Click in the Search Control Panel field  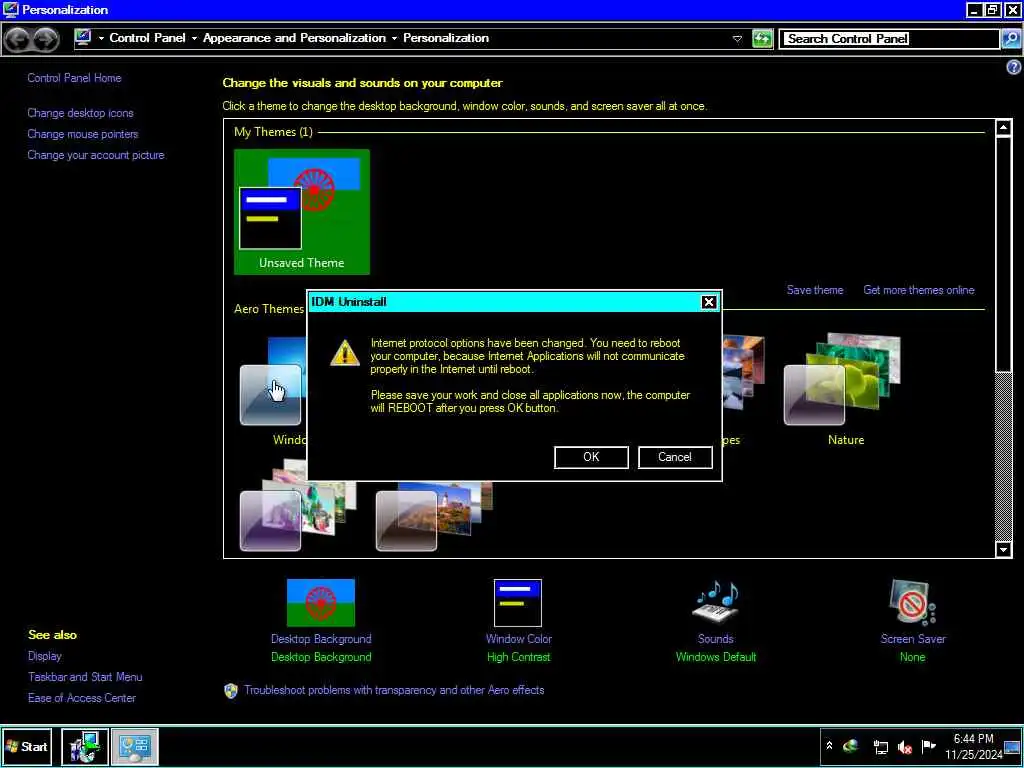pos(889,39)
